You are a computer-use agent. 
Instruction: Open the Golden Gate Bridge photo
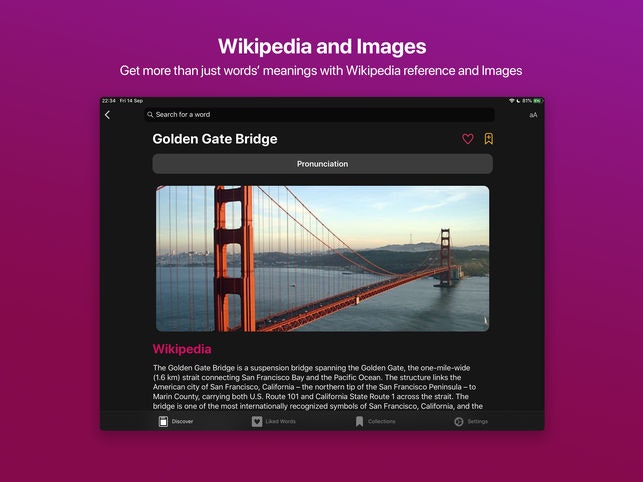click(322, 258)
